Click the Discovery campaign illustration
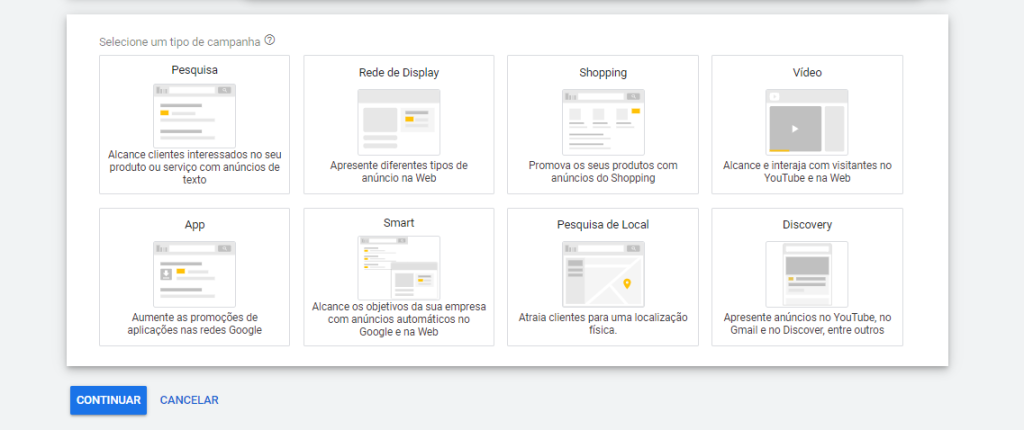The height and width of the screenshot is (430, 1024). click(807, 274)
